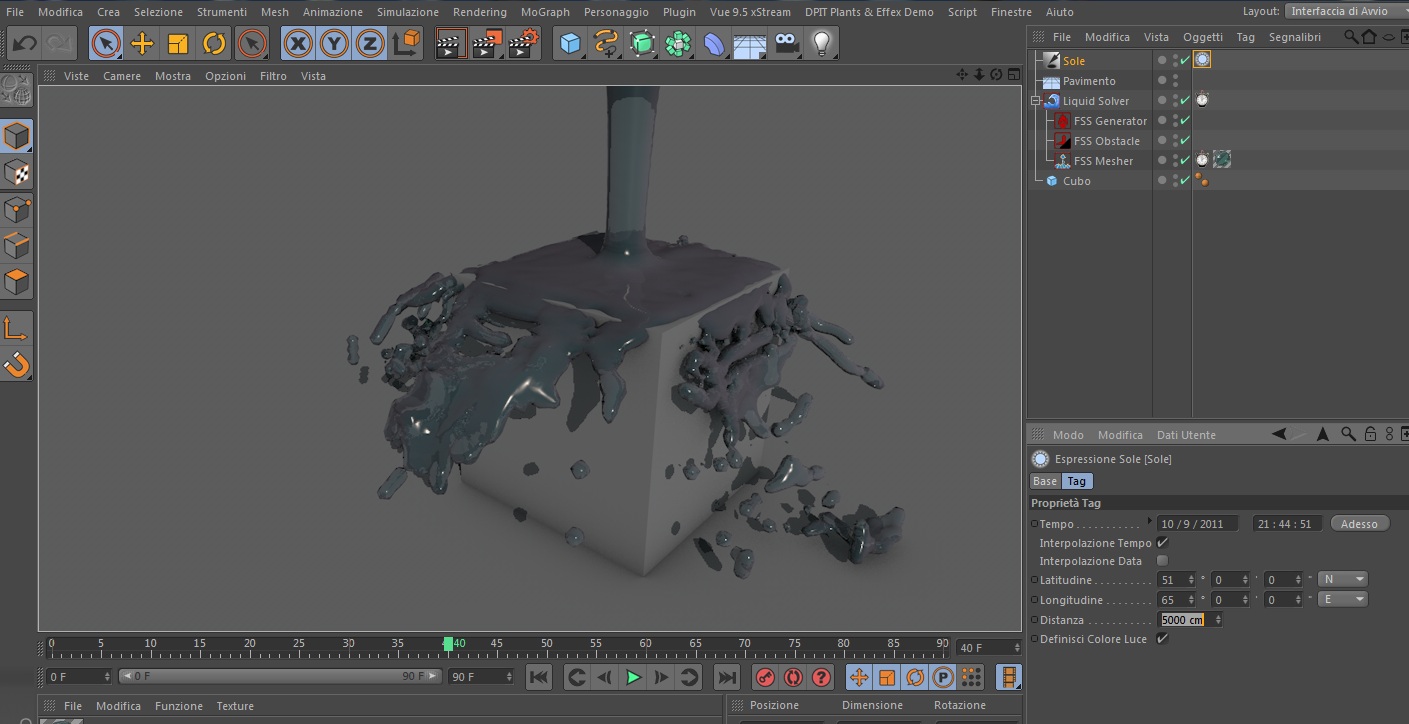Click the Camera object icon
The width and height of the screenshot is (1409, 724).
pyautogui.click(x=787, y=43)
